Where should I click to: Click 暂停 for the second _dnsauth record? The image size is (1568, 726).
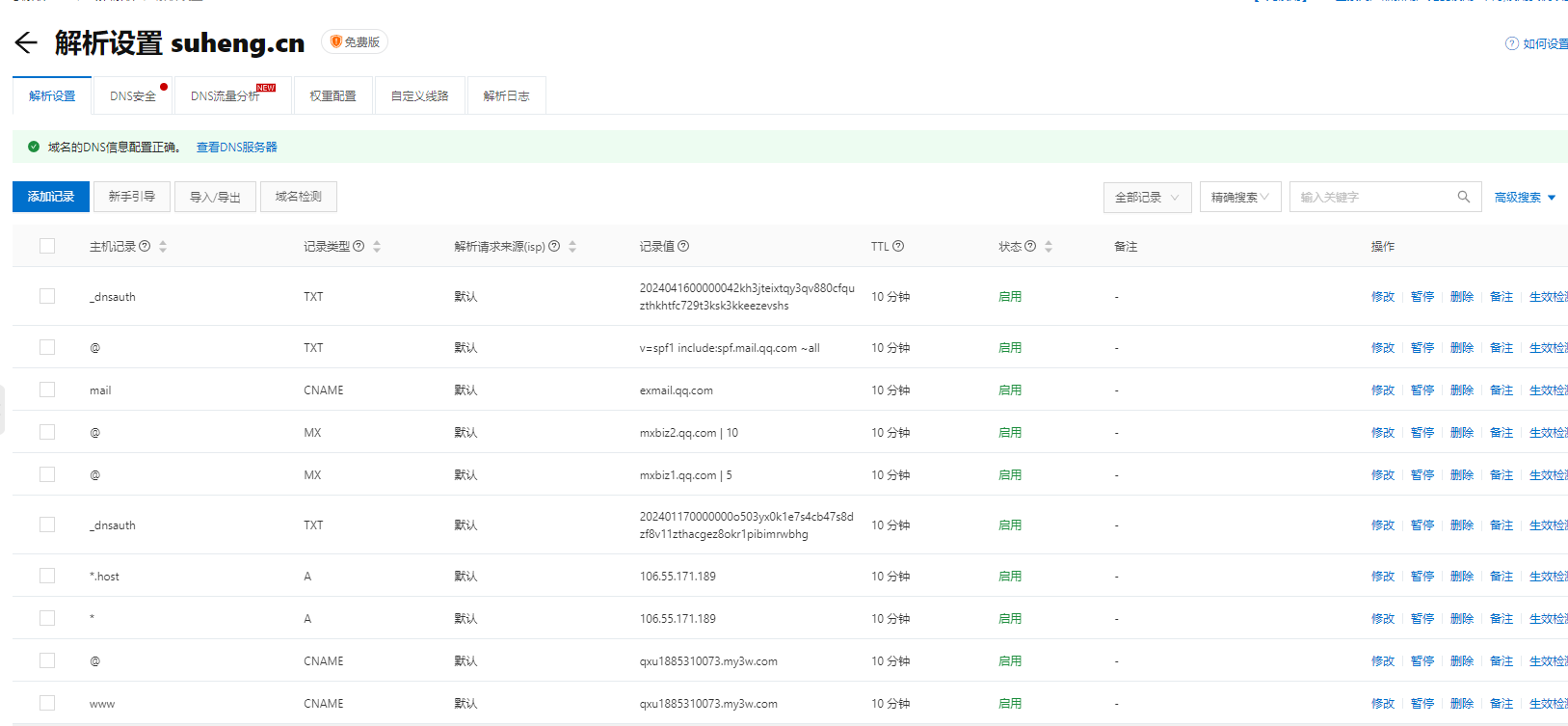coord(1422,524)
